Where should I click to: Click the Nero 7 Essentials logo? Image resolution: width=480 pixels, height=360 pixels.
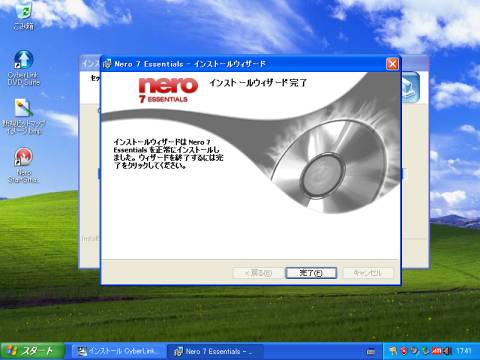tap(168, 90)
